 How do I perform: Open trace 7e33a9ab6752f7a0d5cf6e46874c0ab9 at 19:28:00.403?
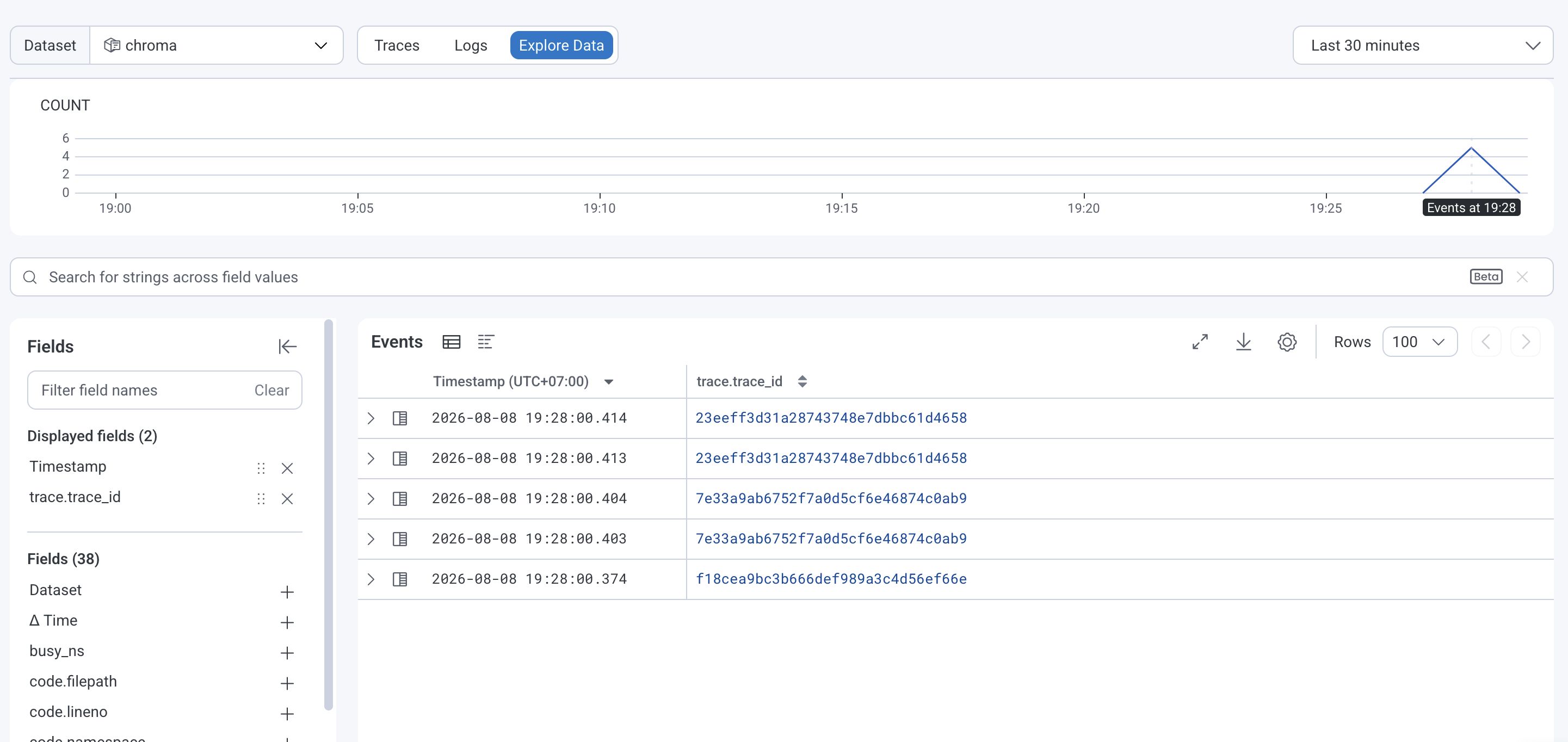pyautogui.click(x=831, y=539)
